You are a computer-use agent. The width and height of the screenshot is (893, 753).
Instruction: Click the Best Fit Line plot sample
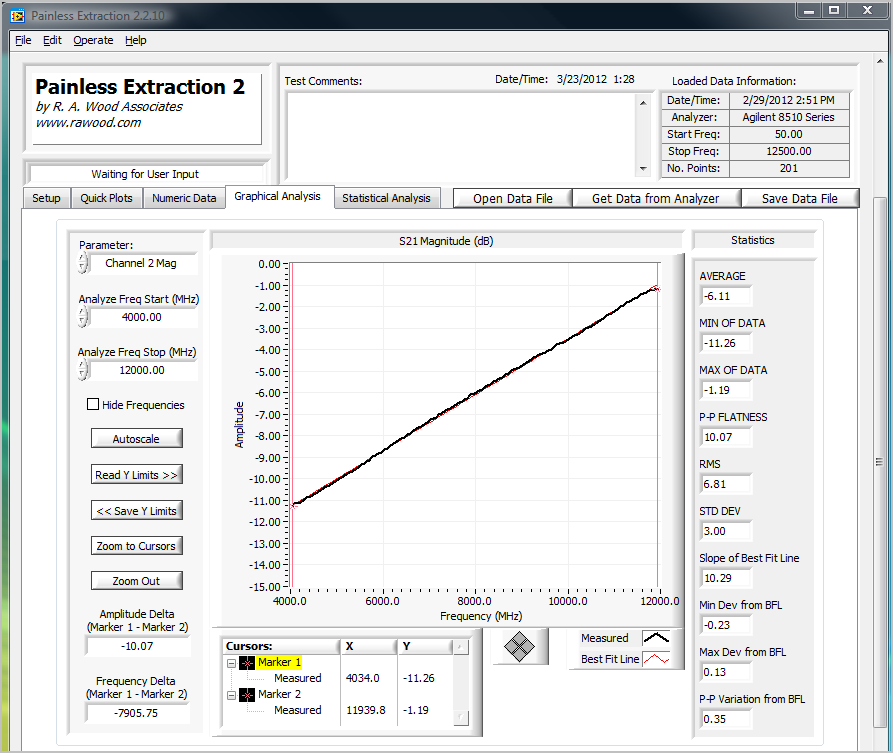[x=656, y=659]
